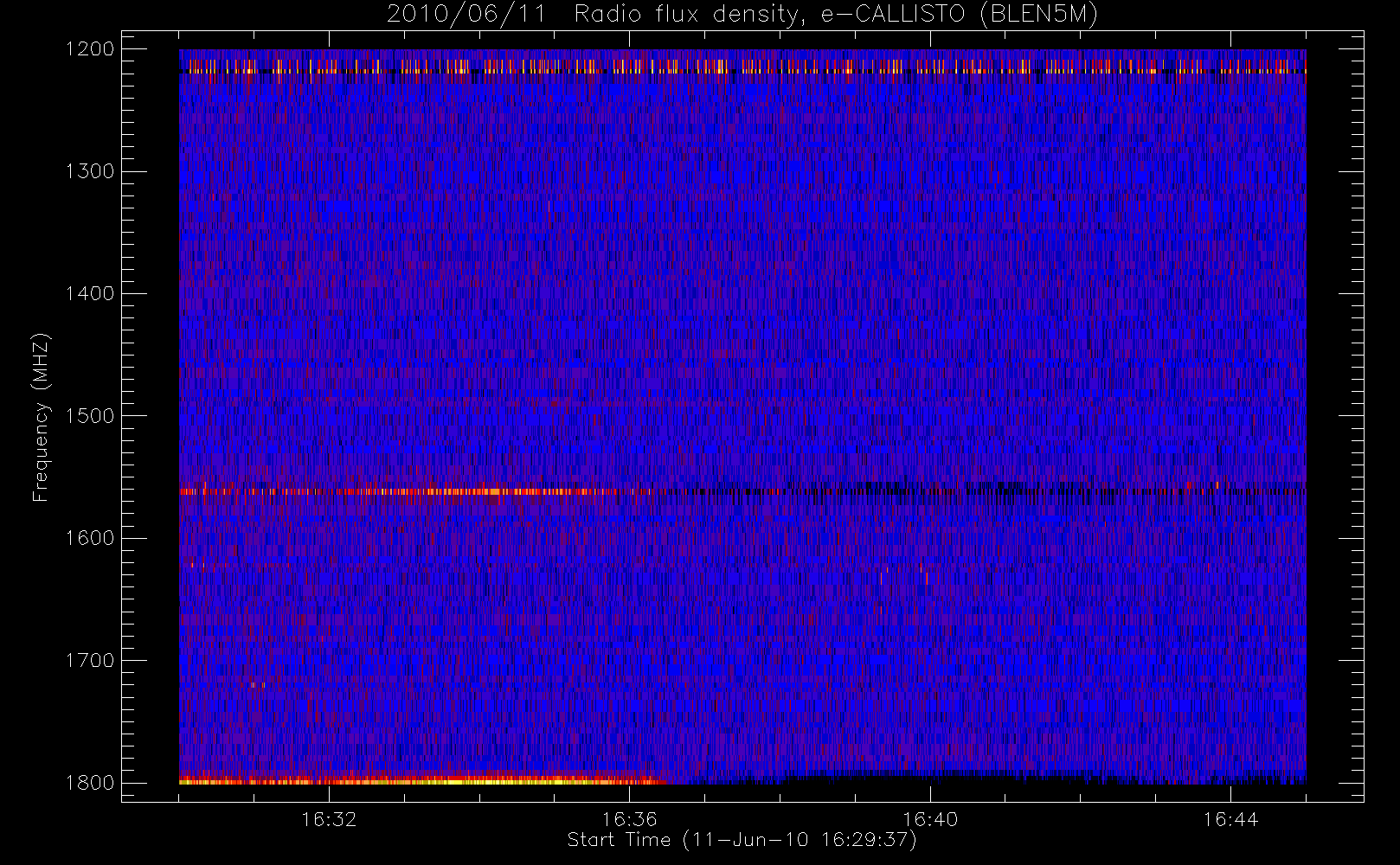Click the 1300 frequency tick label

[x=90, y=171]
